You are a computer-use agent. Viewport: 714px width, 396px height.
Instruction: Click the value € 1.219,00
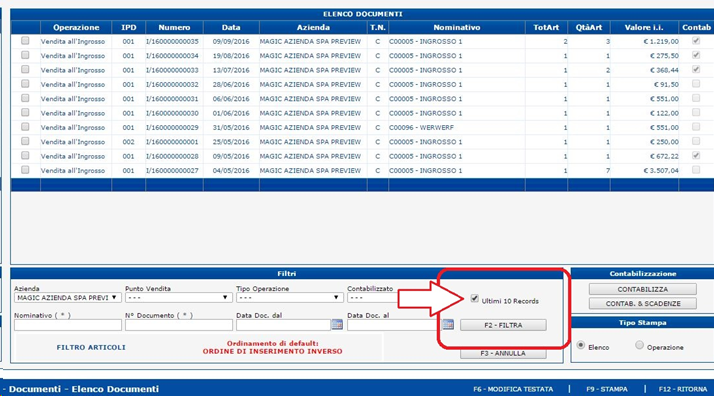tap(661, 41)
